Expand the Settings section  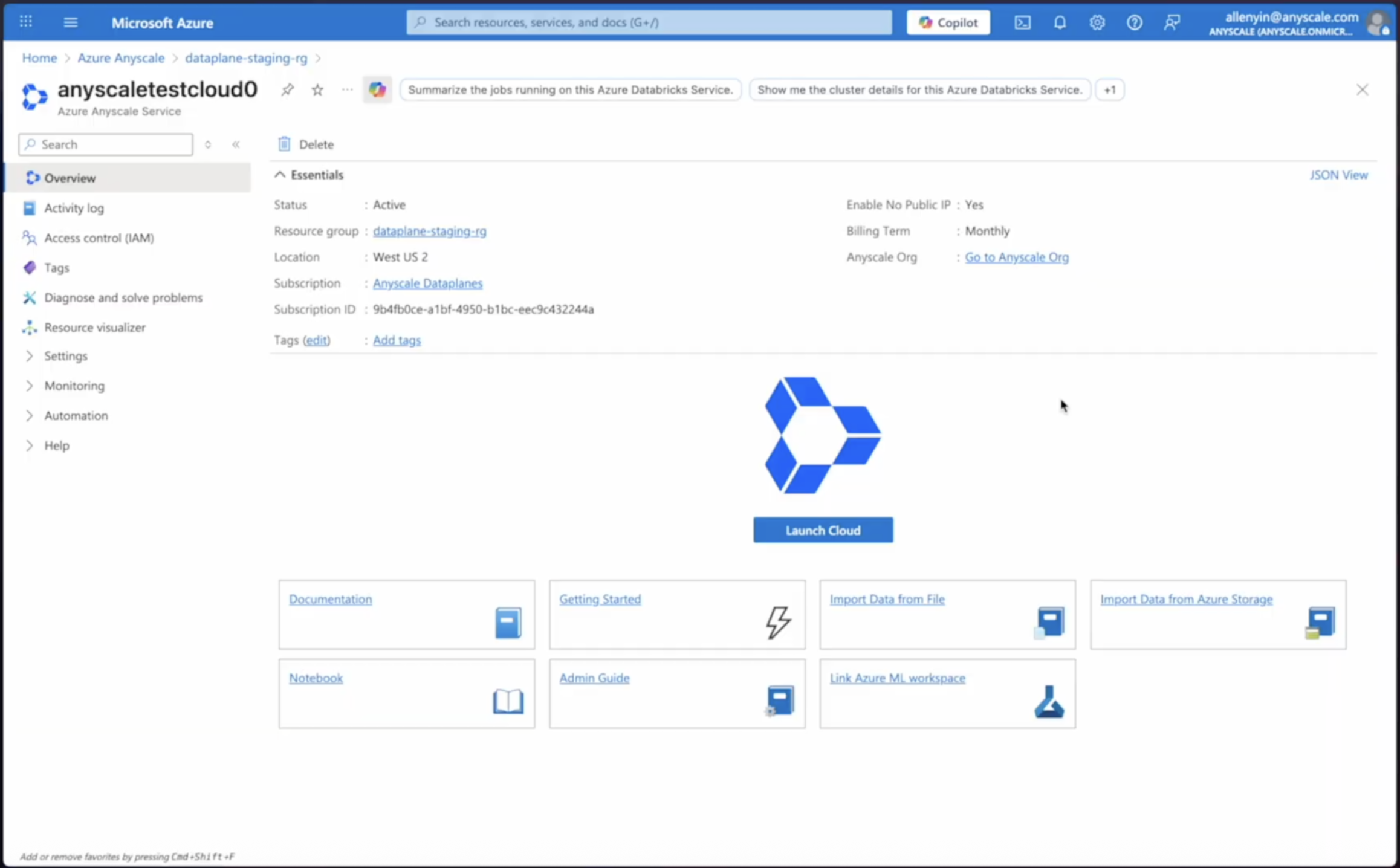(x=66, y=355)
